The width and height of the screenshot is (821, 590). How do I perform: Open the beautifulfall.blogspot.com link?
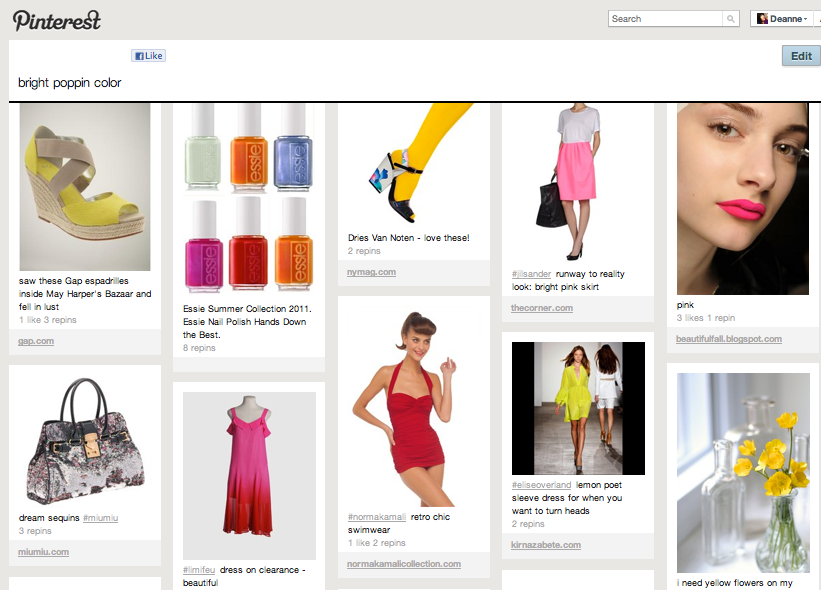click(x=728, y=339)
